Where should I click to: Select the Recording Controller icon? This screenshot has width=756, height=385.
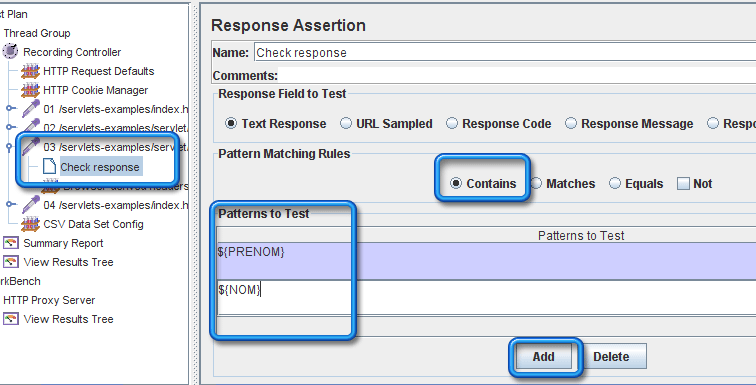pyautogui.click(x=10, y=52)
